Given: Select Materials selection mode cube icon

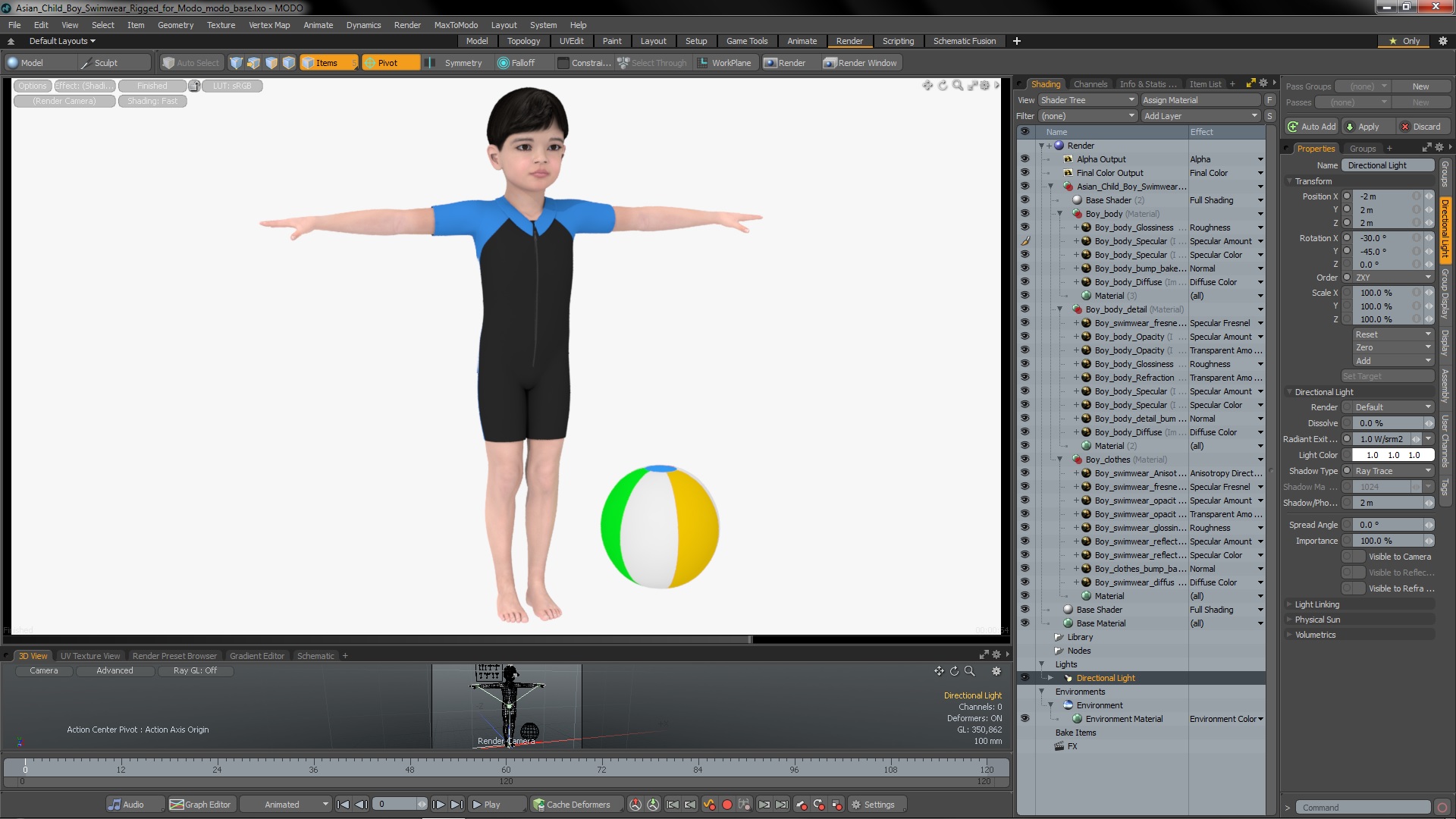Looking at the screenshot, I should [289, 63].
